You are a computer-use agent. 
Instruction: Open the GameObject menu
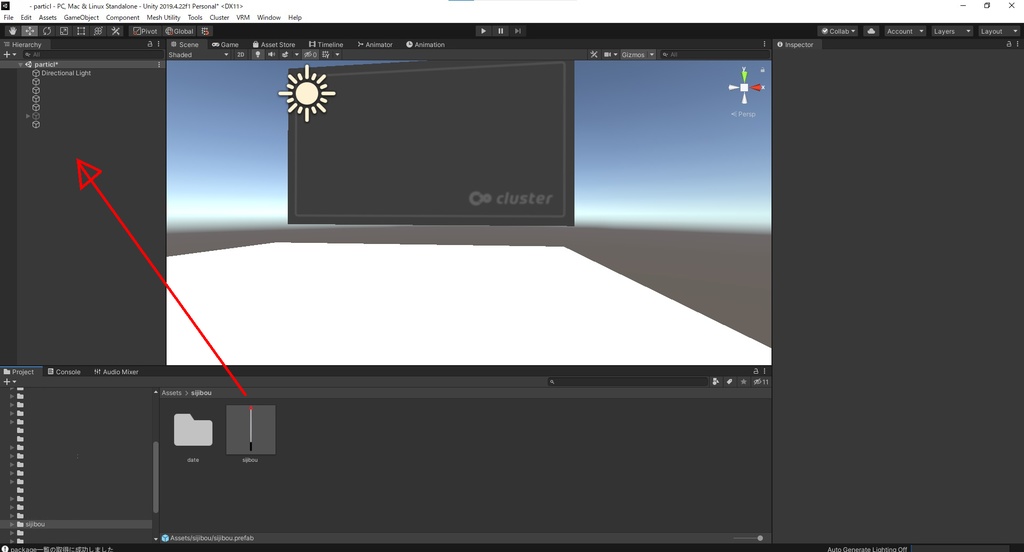tap(81, 18)
